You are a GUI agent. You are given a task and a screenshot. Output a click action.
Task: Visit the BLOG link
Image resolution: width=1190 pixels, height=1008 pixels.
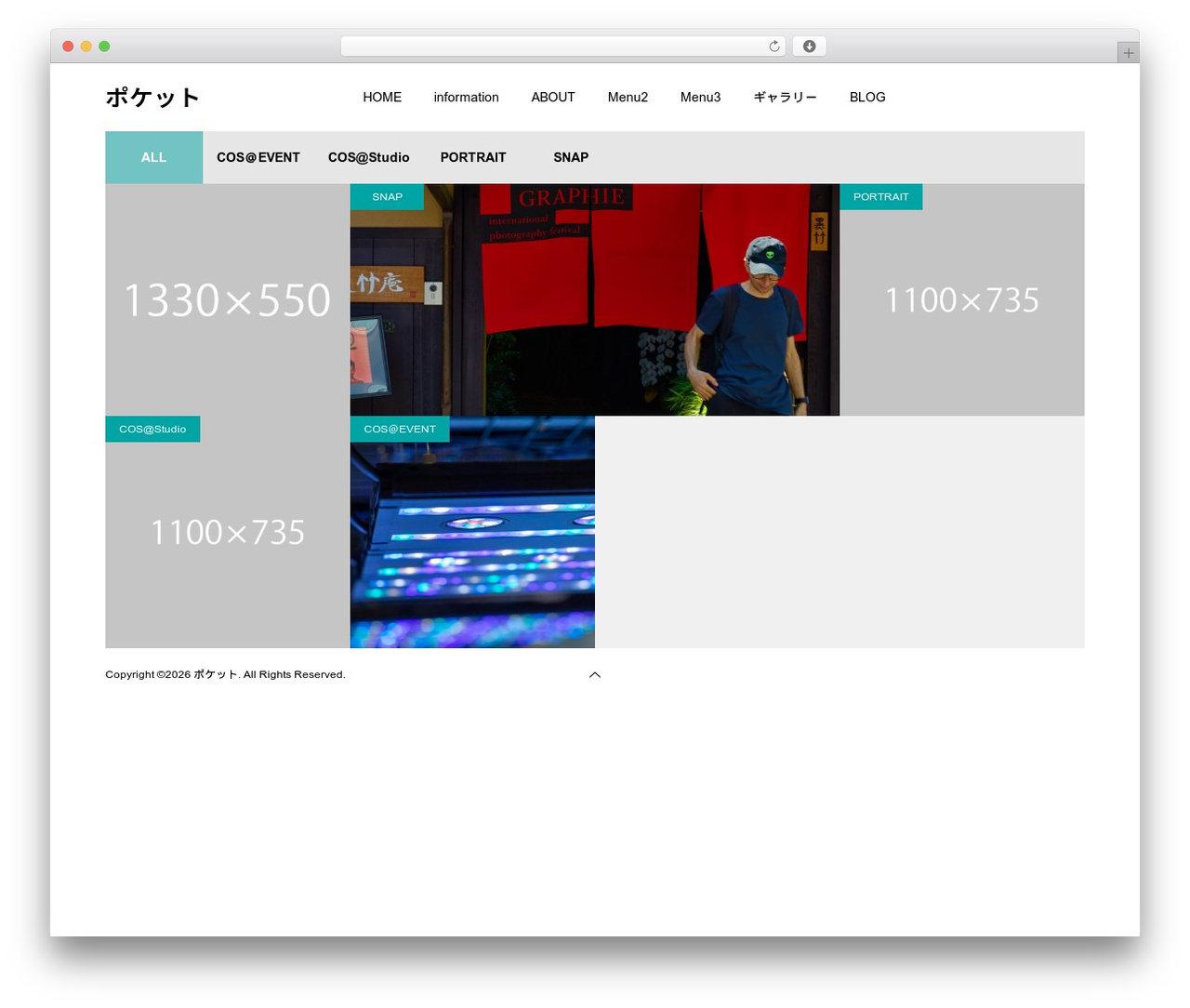tap(867, 98)
